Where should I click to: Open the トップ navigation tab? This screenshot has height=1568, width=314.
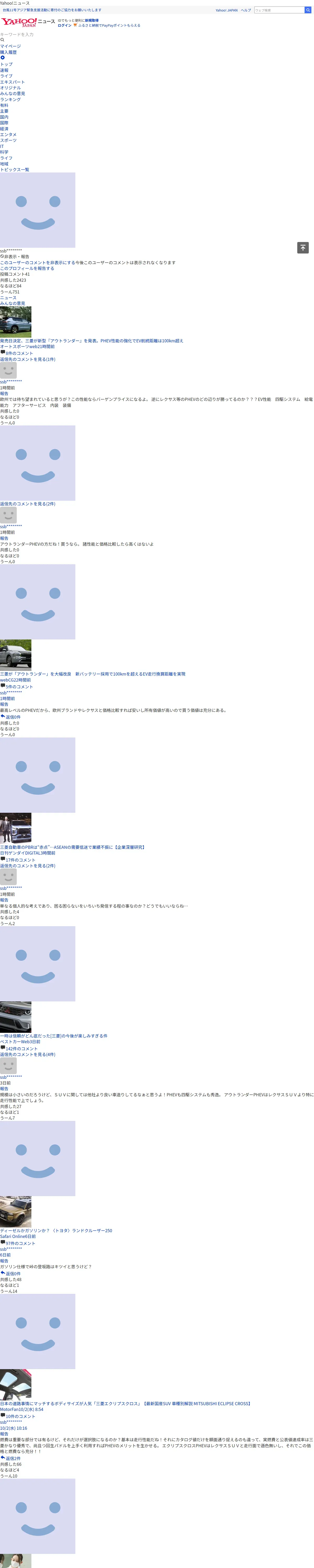point(6,64)
